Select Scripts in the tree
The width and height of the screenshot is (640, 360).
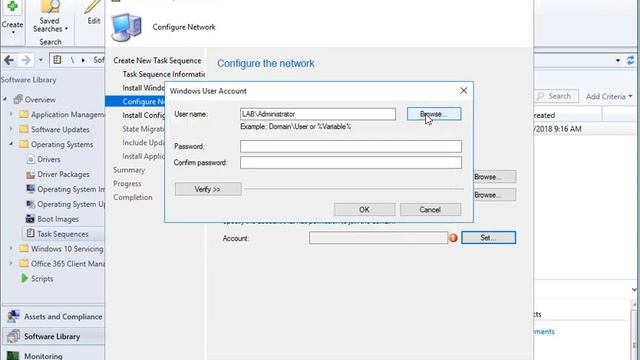[x=42, y=279]
